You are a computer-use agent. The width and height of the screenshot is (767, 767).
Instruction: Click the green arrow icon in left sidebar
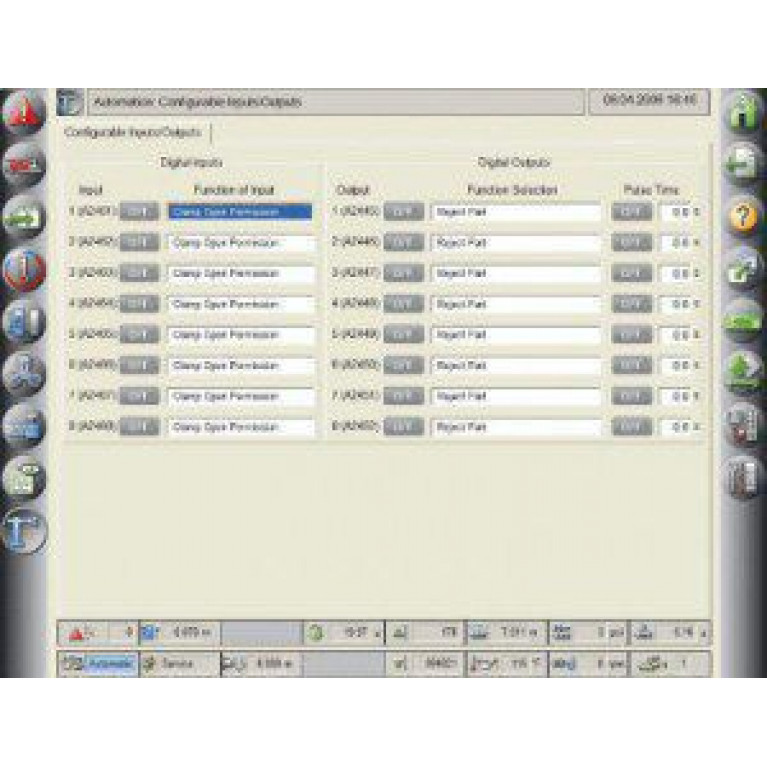(24, 218)
